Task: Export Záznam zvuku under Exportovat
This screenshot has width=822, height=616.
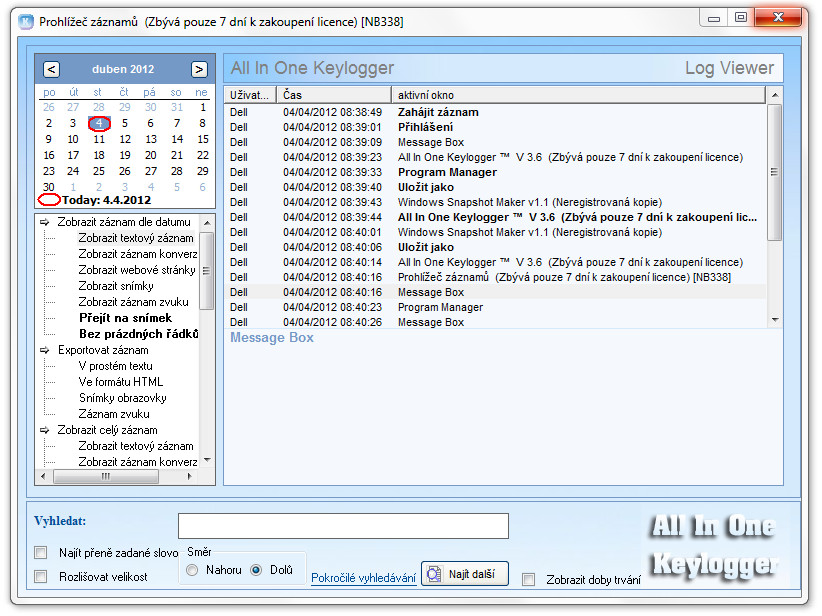Action: click(x=114, y=414)
